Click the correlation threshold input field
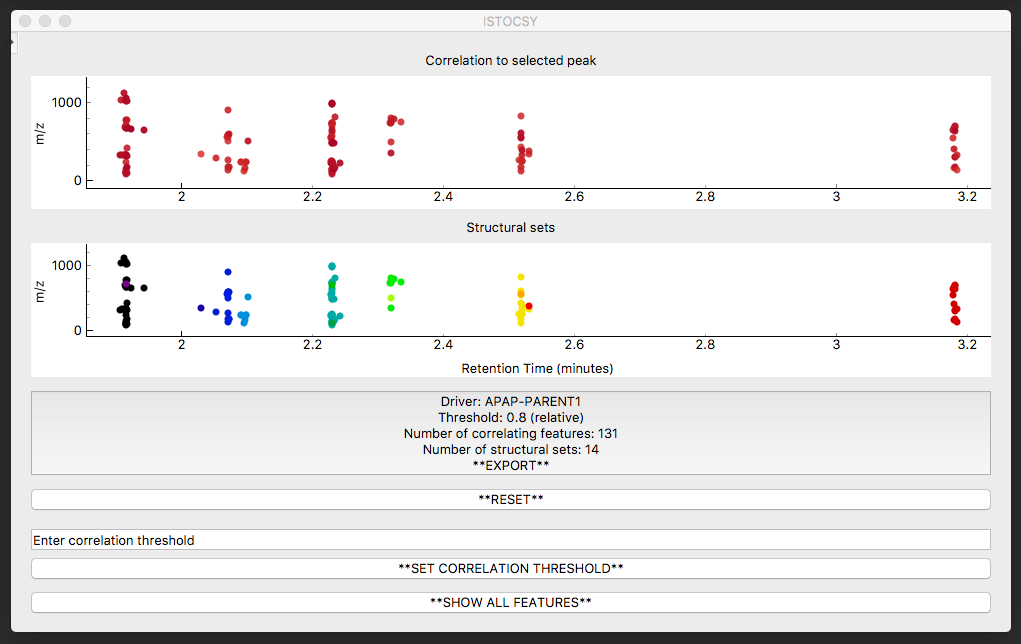Screen dimensions: 1021x644 pyautogui.click(x=510, y=540)
